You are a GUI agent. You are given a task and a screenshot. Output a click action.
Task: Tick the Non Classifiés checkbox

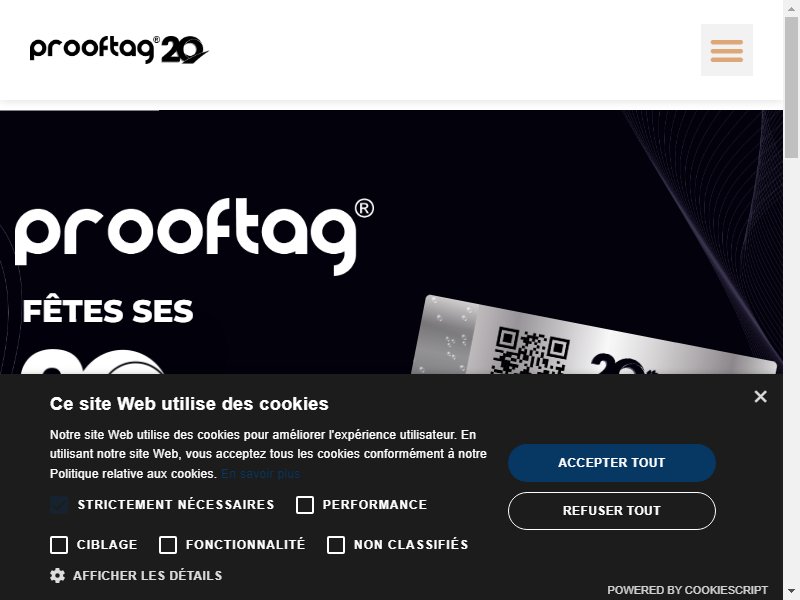(x=336, y=544)
